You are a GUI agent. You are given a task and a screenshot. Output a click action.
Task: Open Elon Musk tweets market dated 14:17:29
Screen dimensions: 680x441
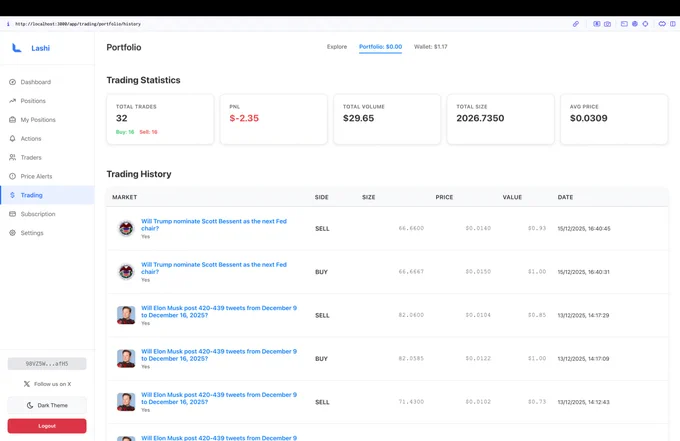point(219,311)
